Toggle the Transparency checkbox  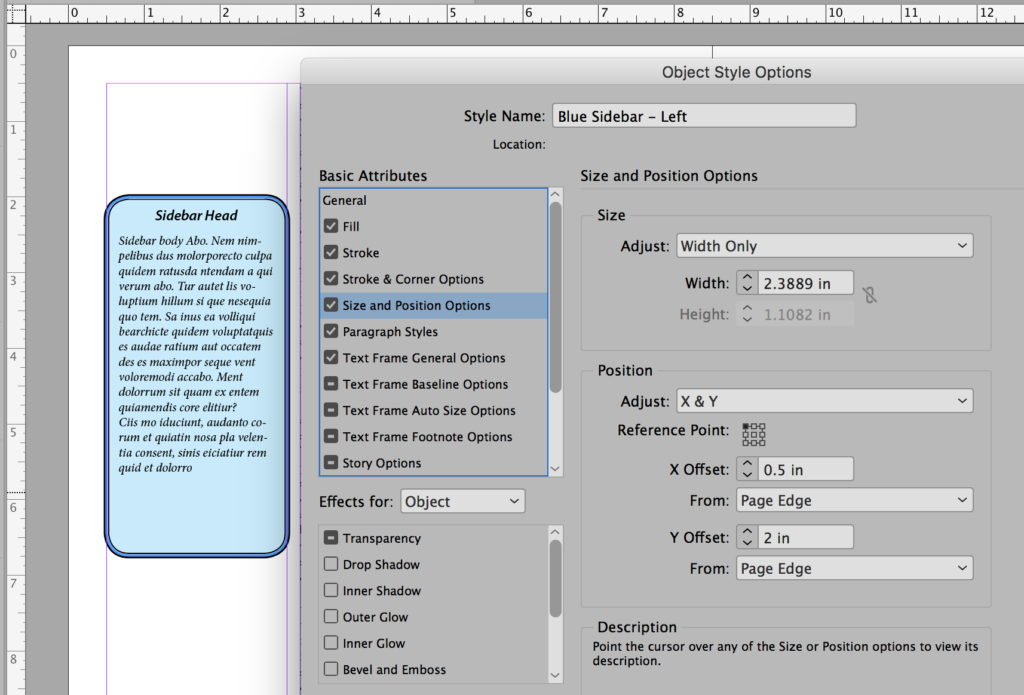click(331, 538)
